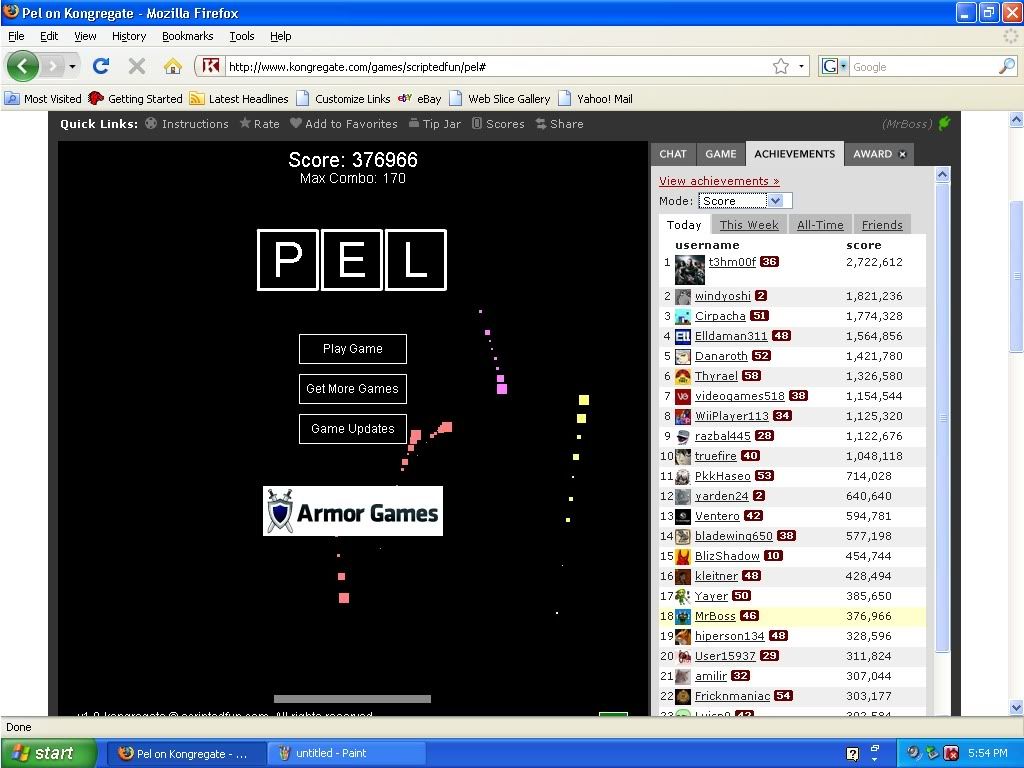Image resolution: width=1024 pixels, height=768 pixels.
Task: Show the All-Time leaderboard tab
Action: (820, 225)
